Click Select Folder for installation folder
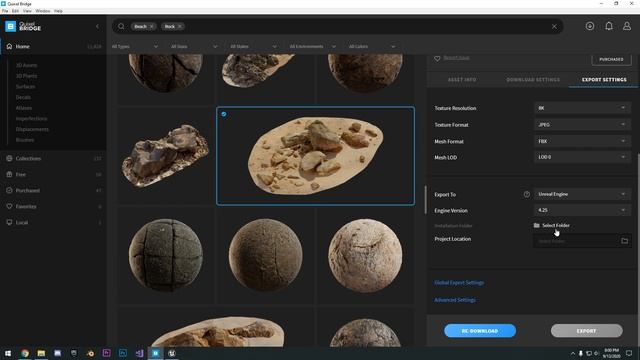Viewport: 640px width, 360px height. [x=551, y=225]
